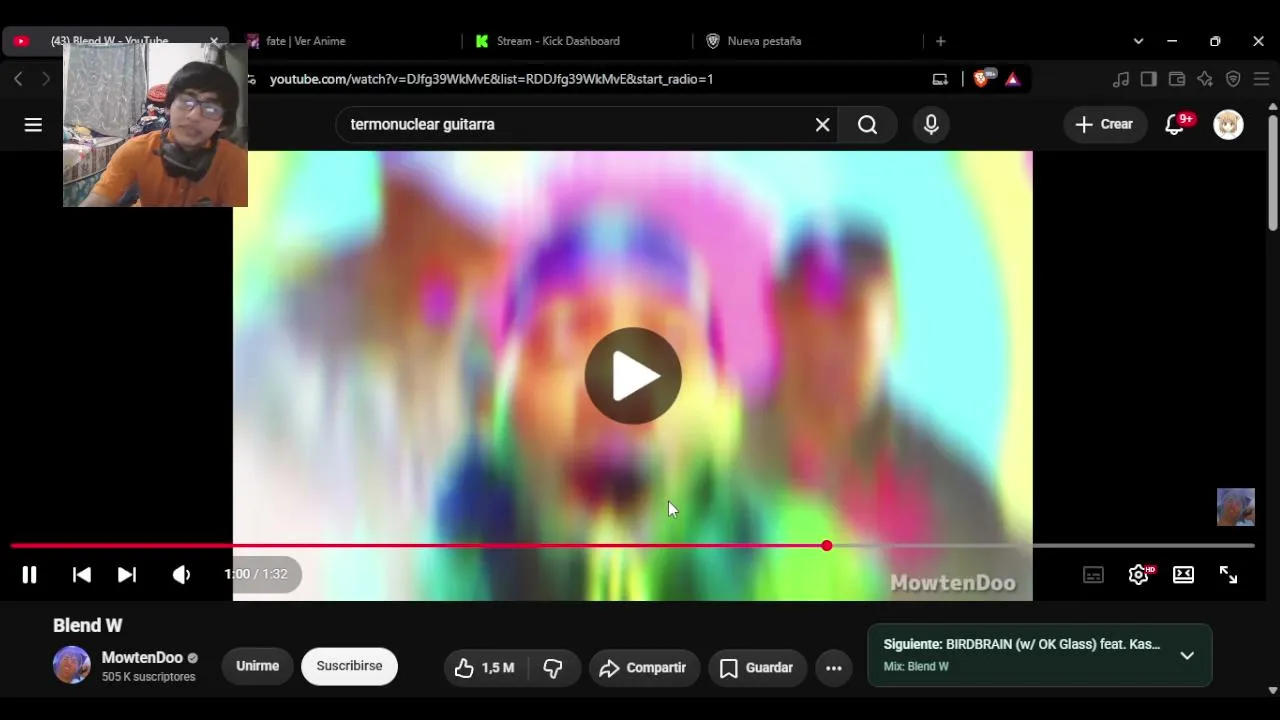Click the Suscribirse button

[349, 666]
